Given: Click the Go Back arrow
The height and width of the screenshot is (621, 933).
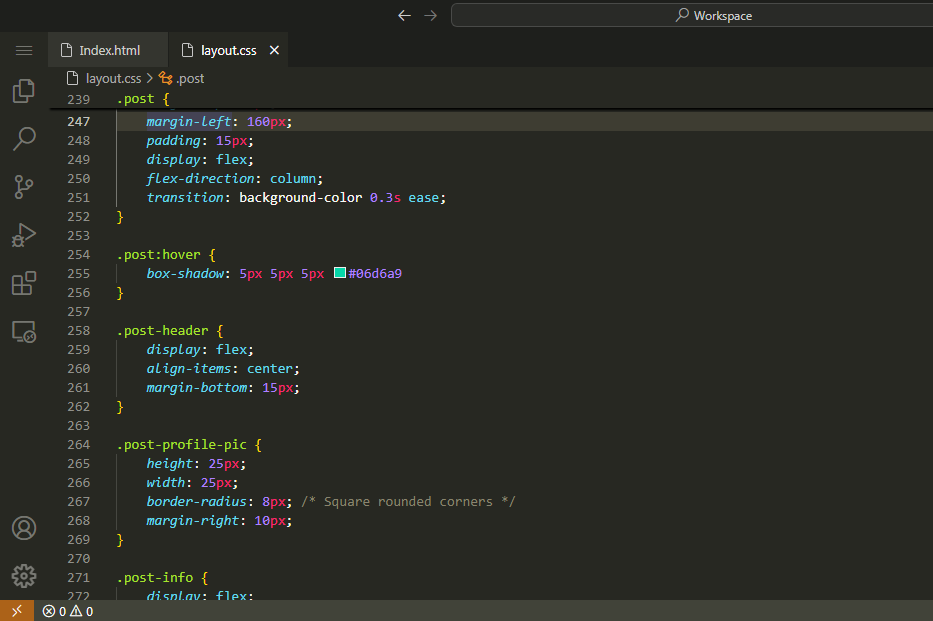Looking at the screenshot, I should coord(404,15).
